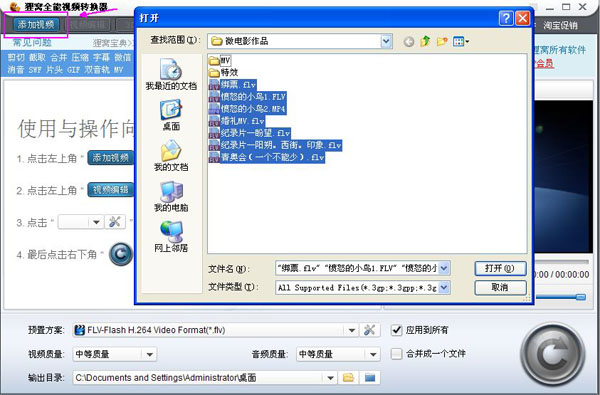
Task: Click the SWF link
Action: [x=35, y=70]
